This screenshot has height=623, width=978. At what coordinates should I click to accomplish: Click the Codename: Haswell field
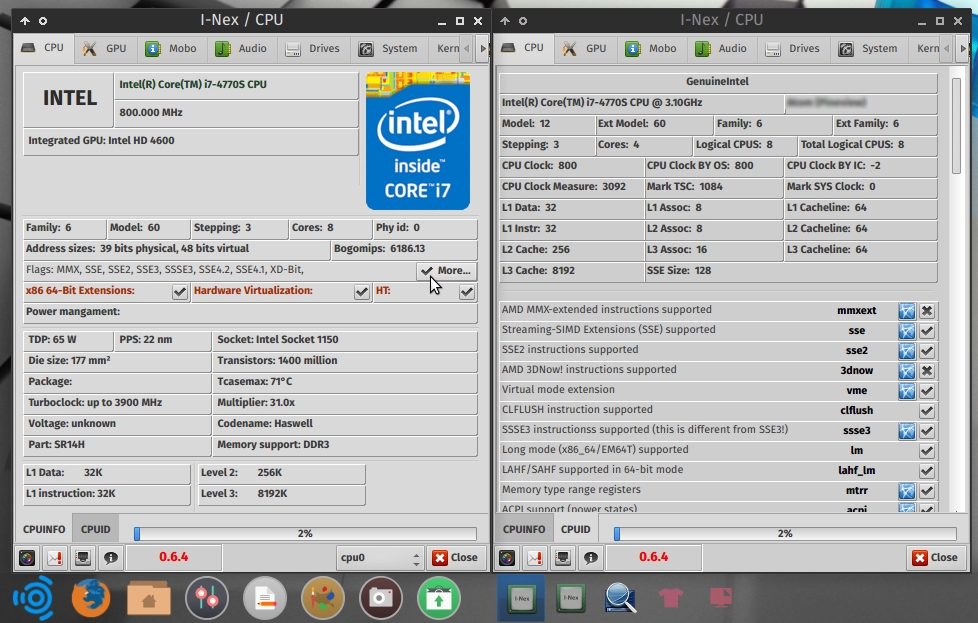click(x=345, y=425)
